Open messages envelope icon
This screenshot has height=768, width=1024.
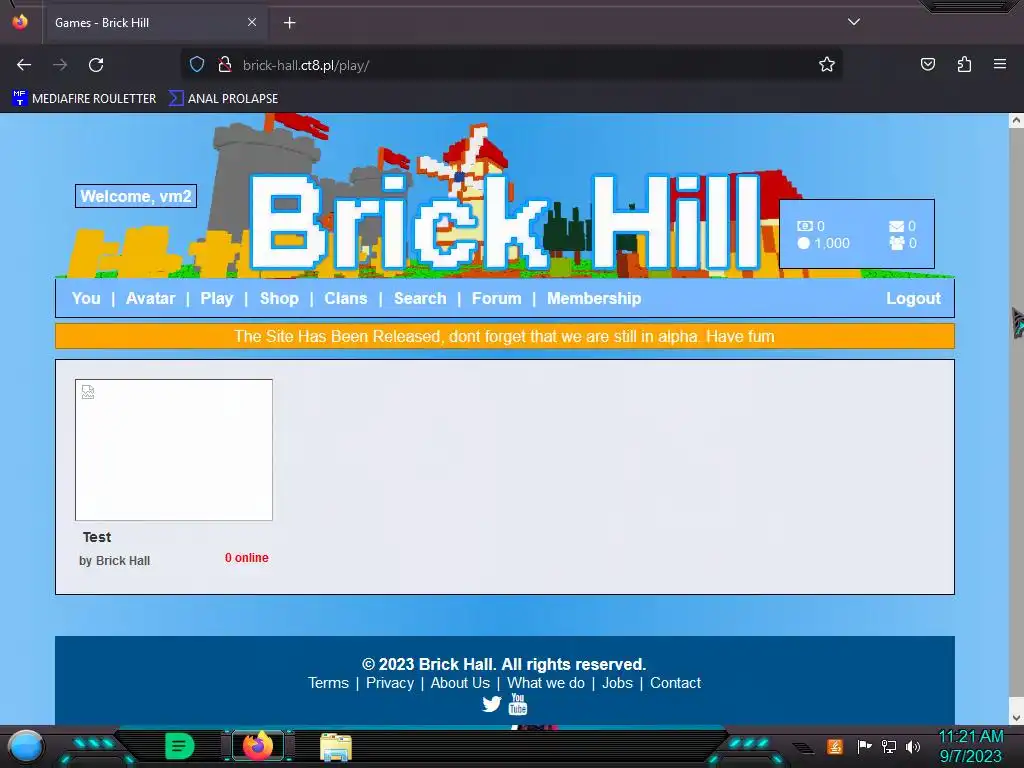click(896, 227)
